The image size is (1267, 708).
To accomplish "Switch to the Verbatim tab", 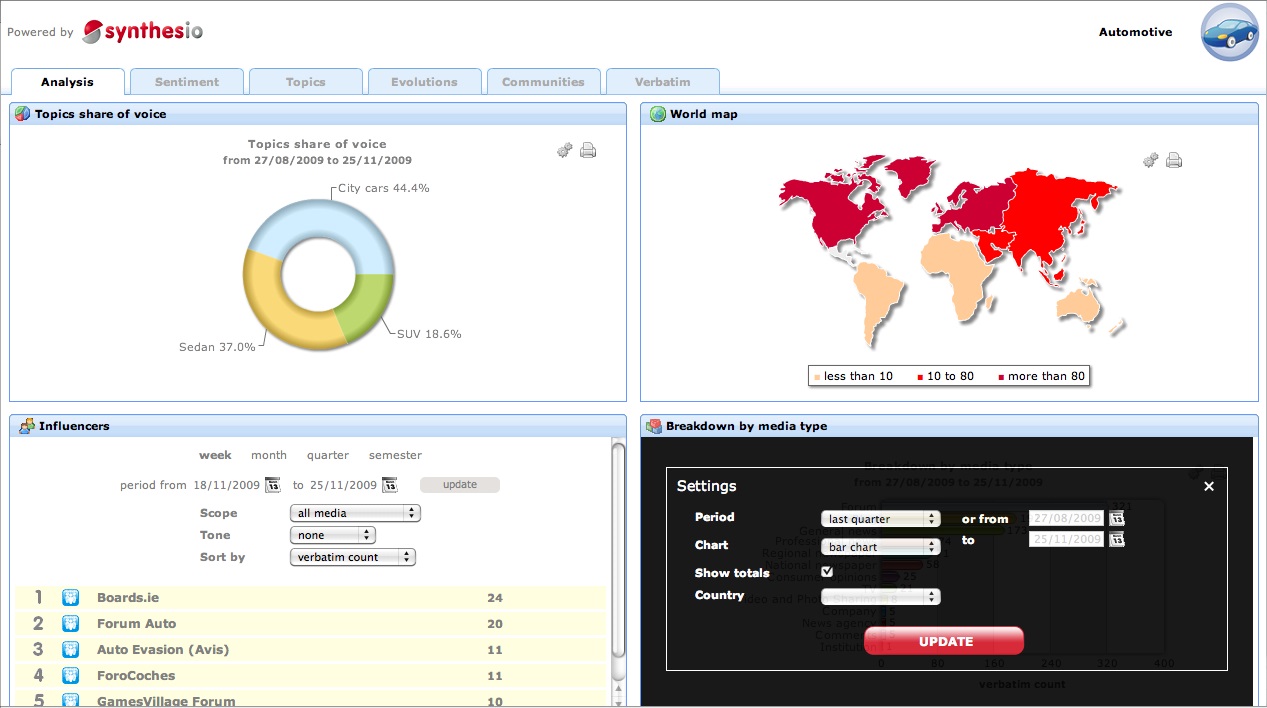I will 662,82.
